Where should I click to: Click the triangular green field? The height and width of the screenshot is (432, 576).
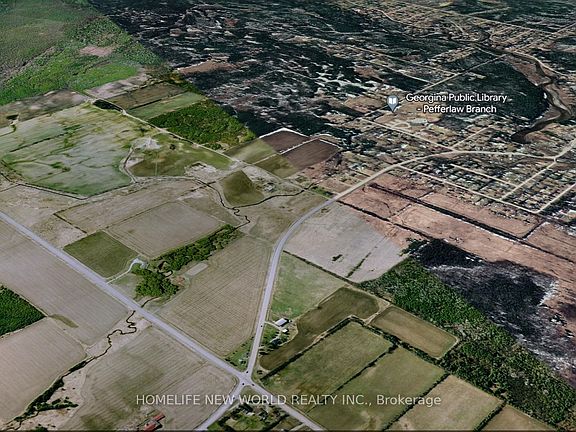coord(241,188)
